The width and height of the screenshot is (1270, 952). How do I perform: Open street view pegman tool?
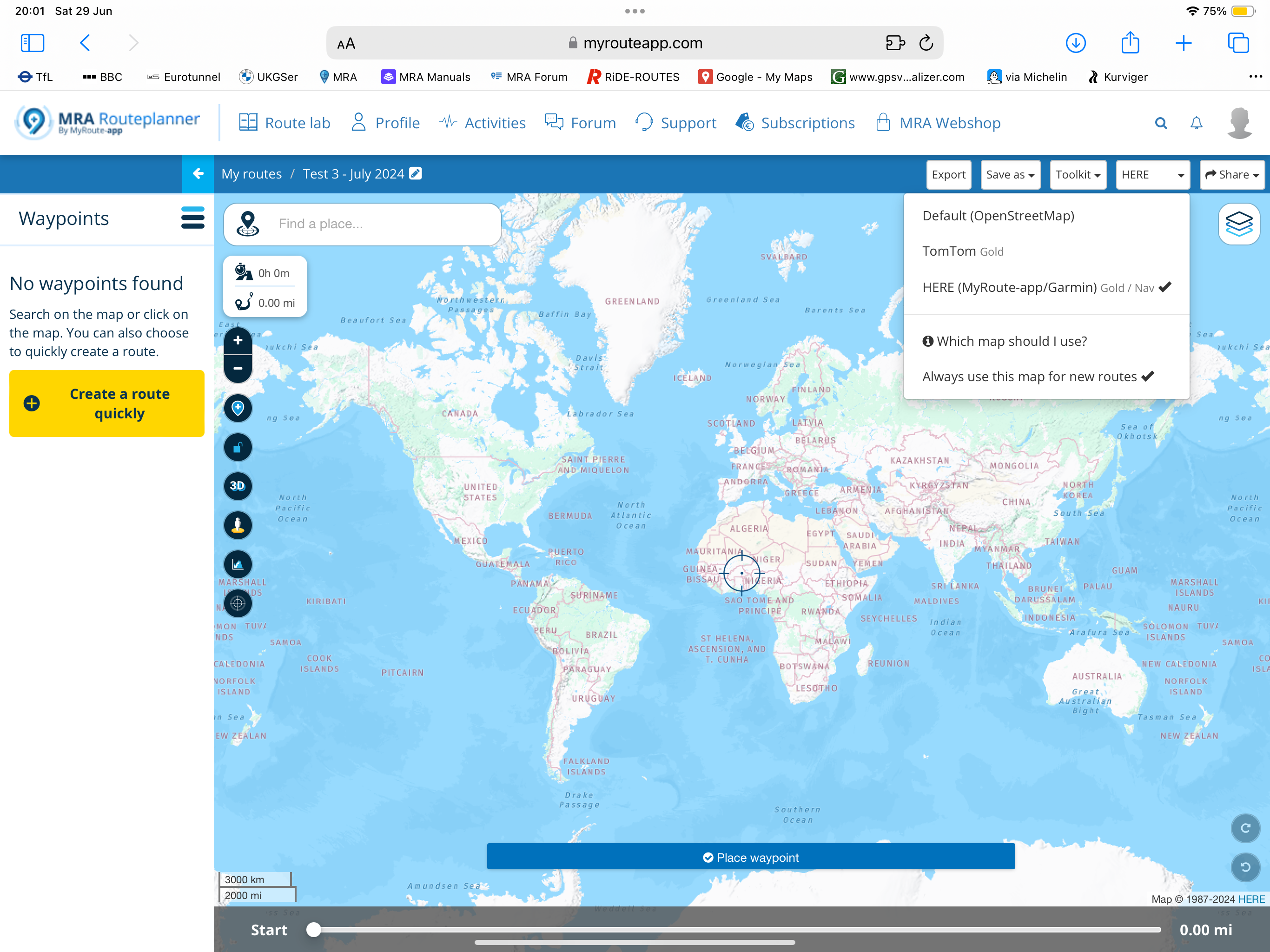click(238, 525)
